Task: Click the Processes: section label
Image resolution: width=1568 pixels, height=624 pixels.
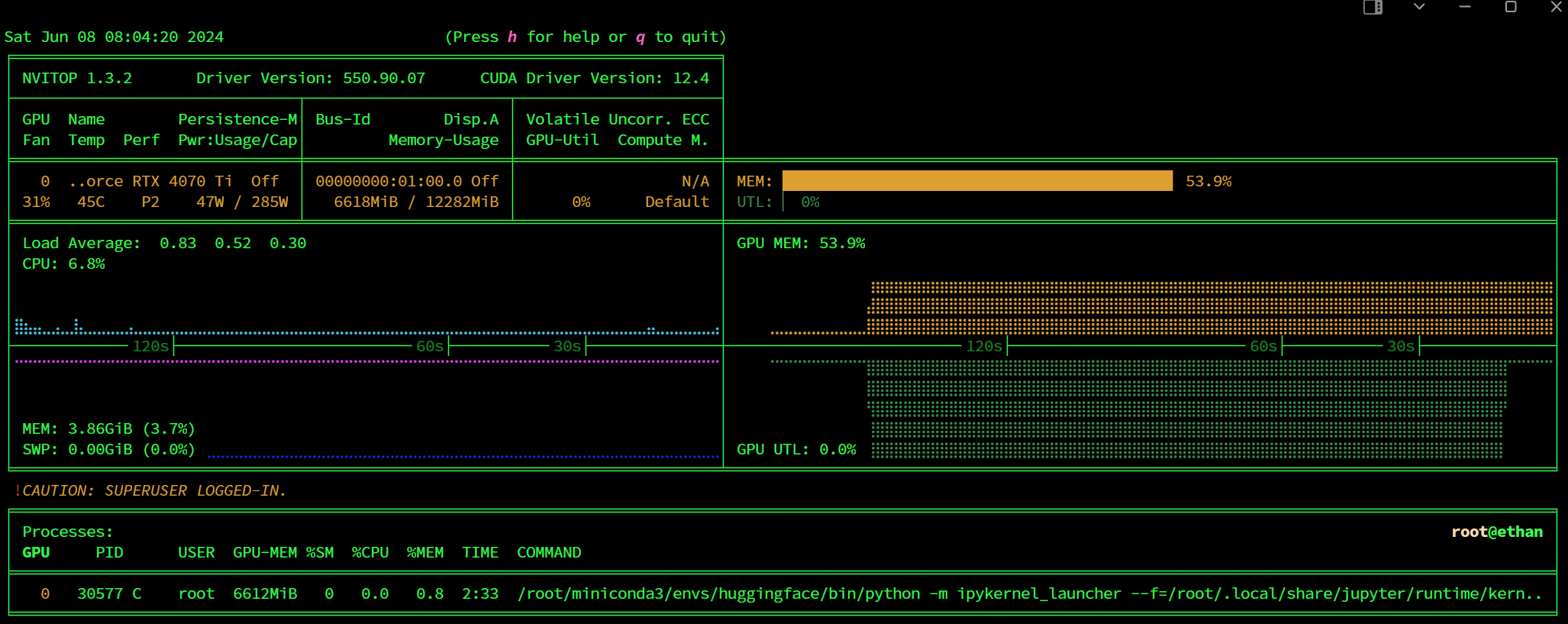Action: tap(68, 532)
